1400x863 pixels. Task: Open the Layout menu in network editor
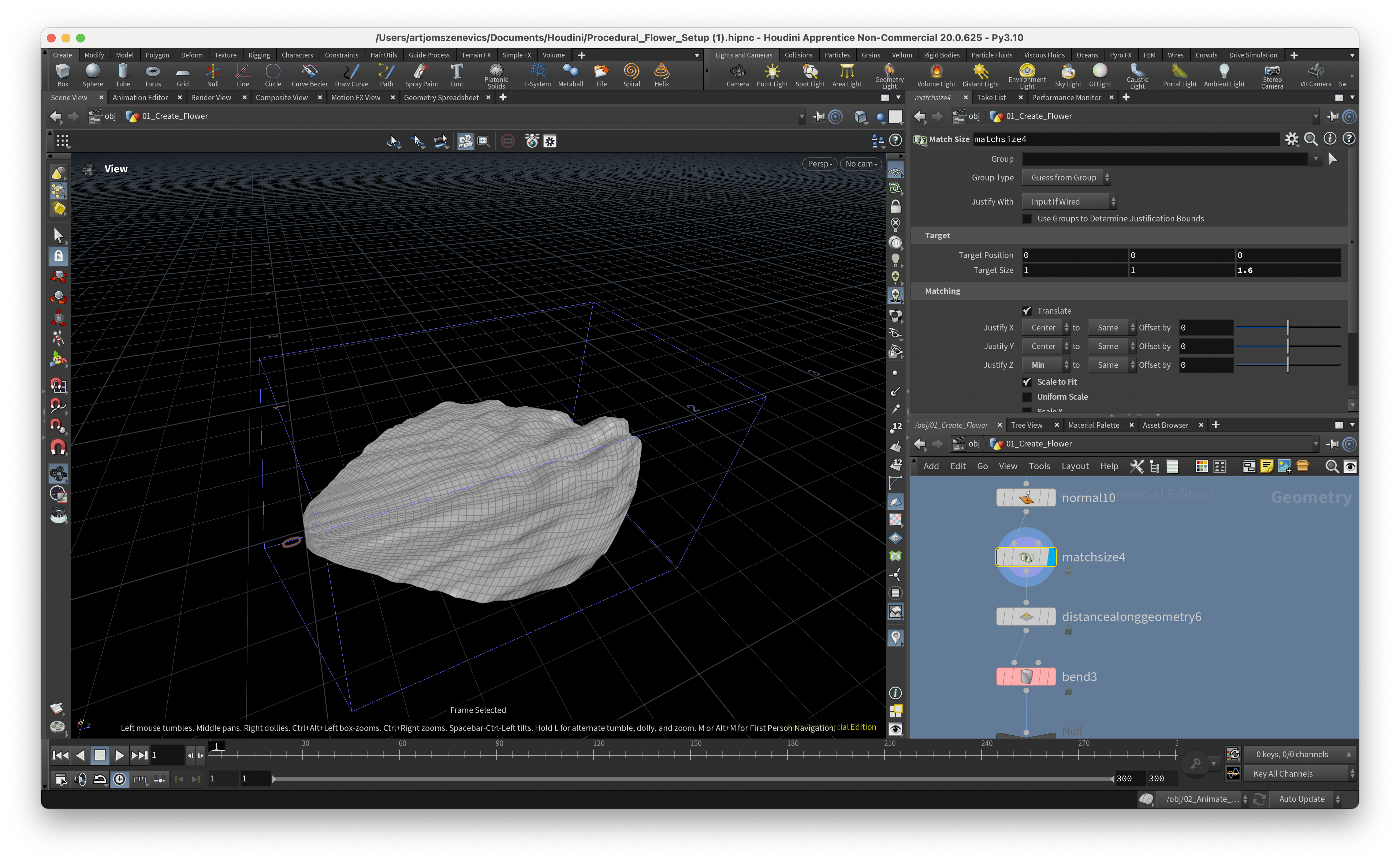click(1075, 466)
